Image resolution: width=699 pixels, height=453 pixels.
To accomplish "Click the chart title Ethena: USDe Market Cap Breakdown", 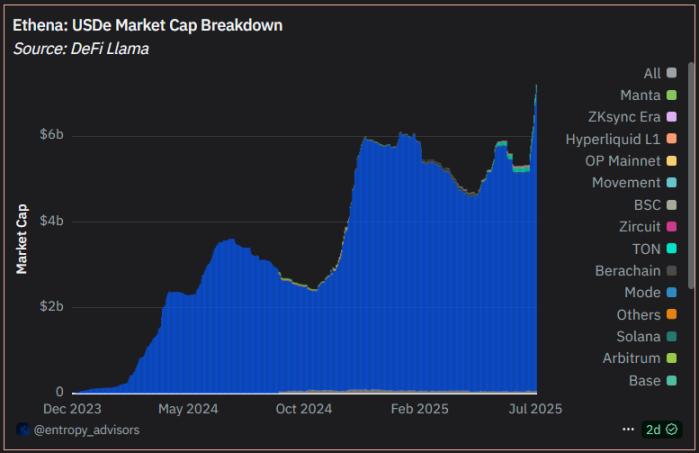I will pos(148,24).
